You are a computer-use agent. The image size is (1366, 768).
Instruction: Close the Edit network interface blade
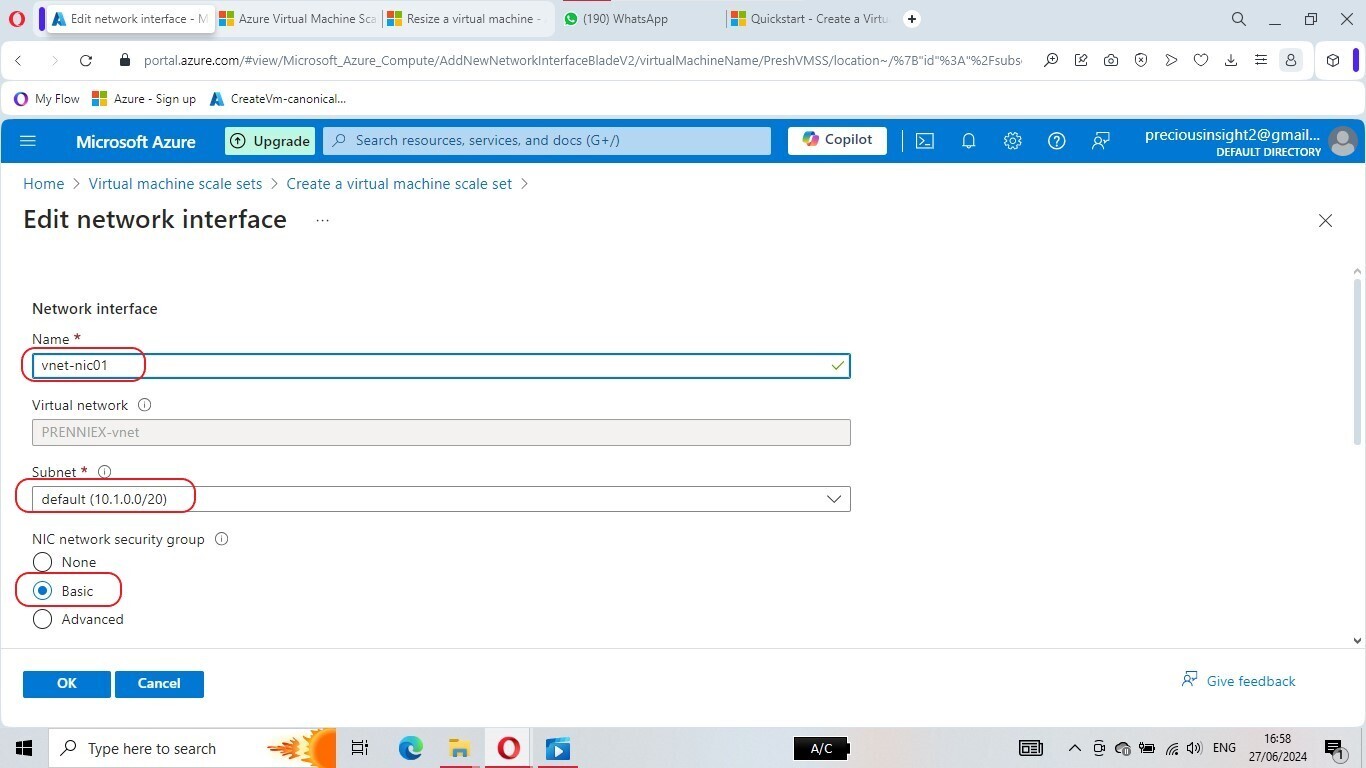click(1325, 220)
